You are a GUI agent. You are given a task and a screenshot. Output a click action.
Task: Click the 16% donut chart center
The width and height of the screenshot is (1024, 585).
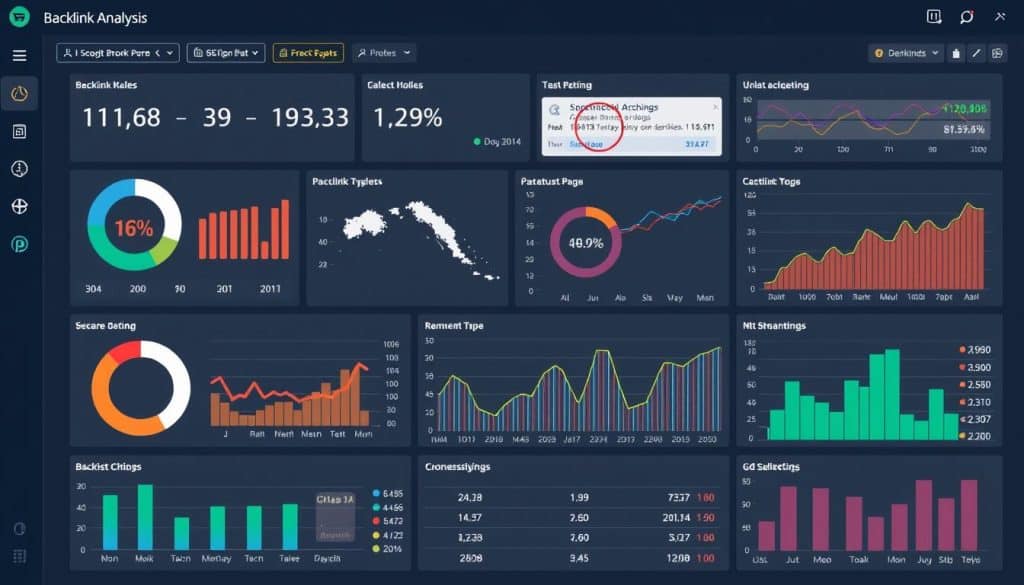(x=134, y=228)
